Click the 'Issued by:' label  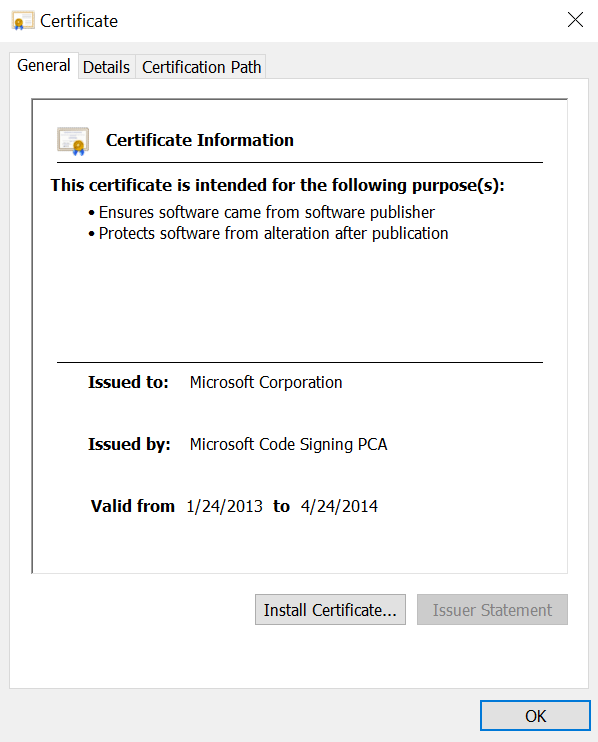129,444
